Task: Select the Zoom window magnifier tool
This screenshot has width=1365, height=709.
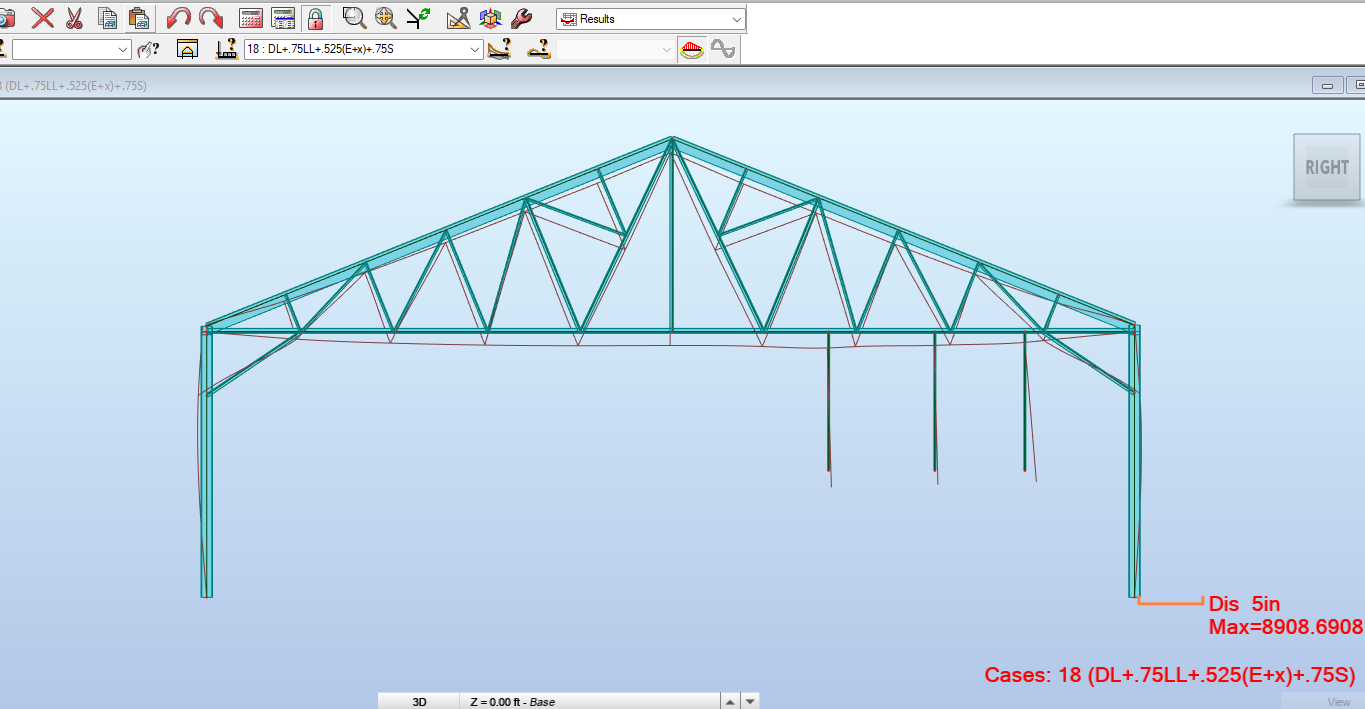Action: pyautogui.click(x=354, y=18)
